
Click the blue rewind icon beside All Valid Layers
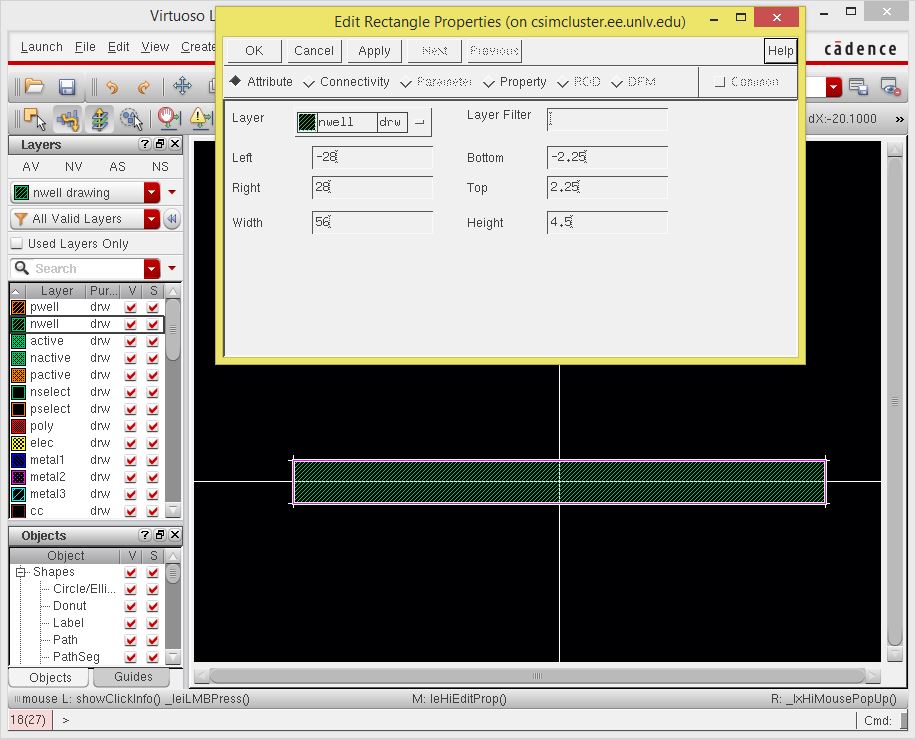[x=172, y=219]
